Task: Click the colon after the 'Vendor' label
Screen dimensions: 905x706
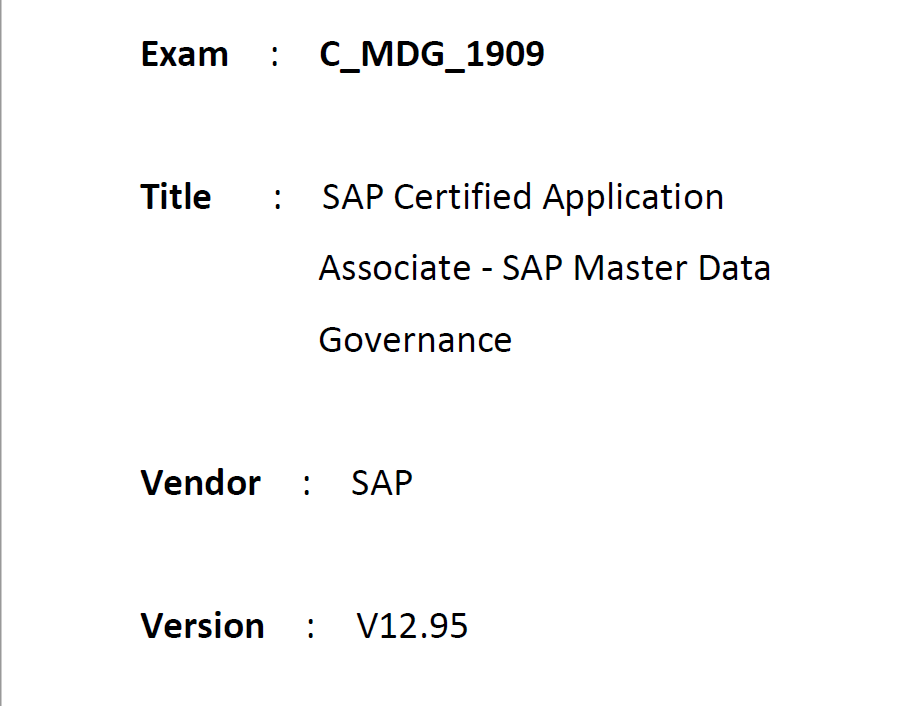Action: (306, 486)
